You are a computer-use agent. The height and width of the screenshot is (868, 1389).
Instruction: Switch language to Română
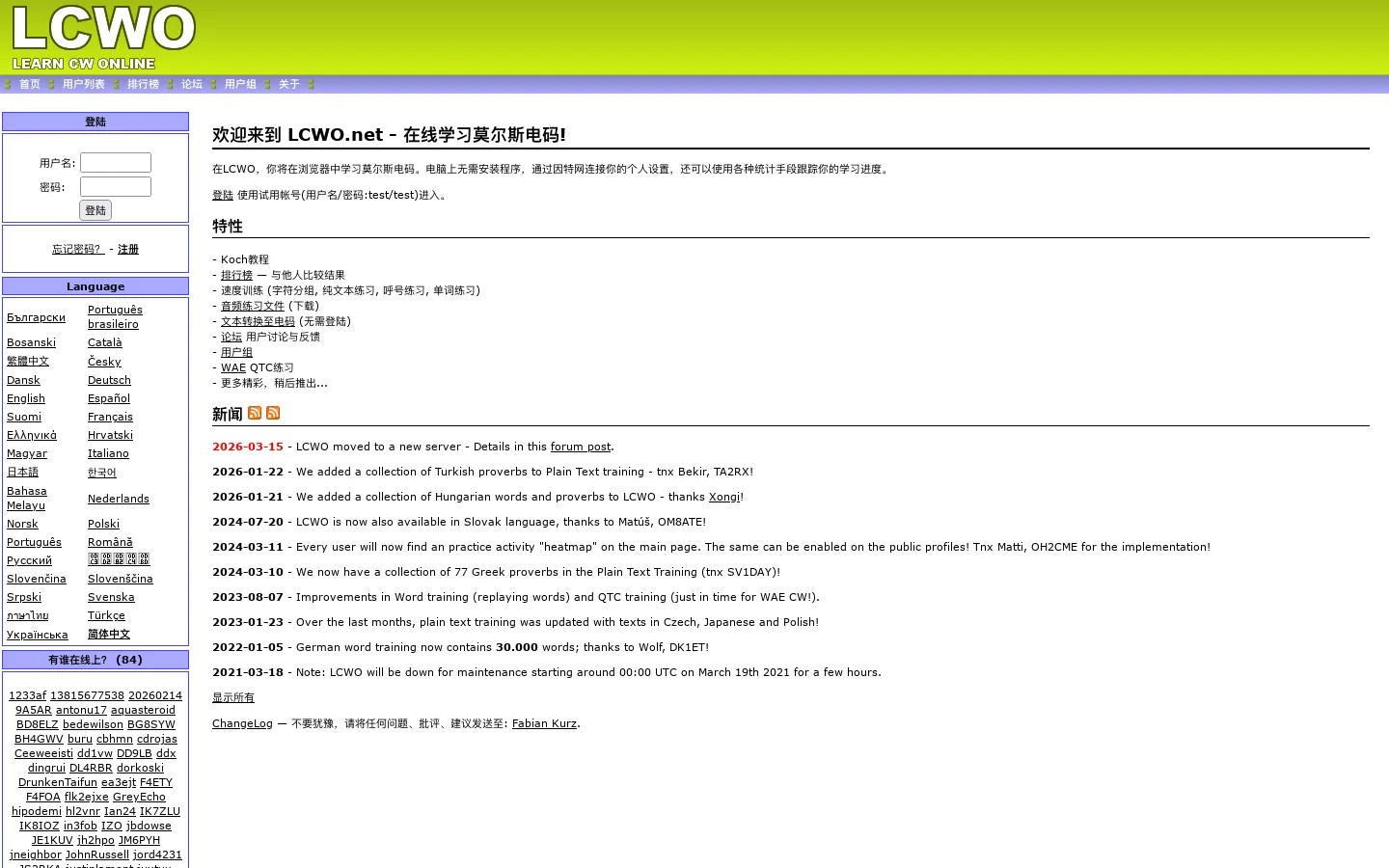click(x=110, y=542)
